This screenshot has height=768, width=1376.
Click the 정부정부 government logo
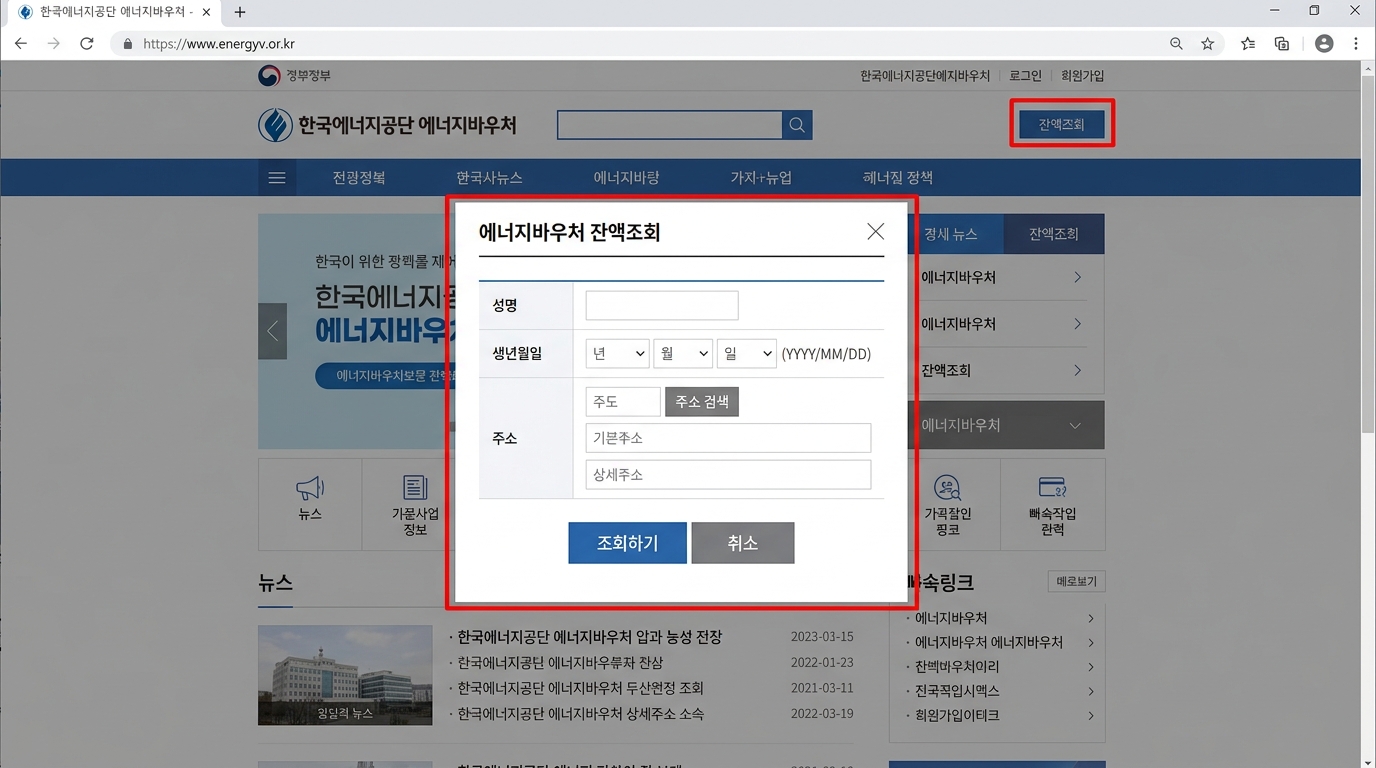294,76
